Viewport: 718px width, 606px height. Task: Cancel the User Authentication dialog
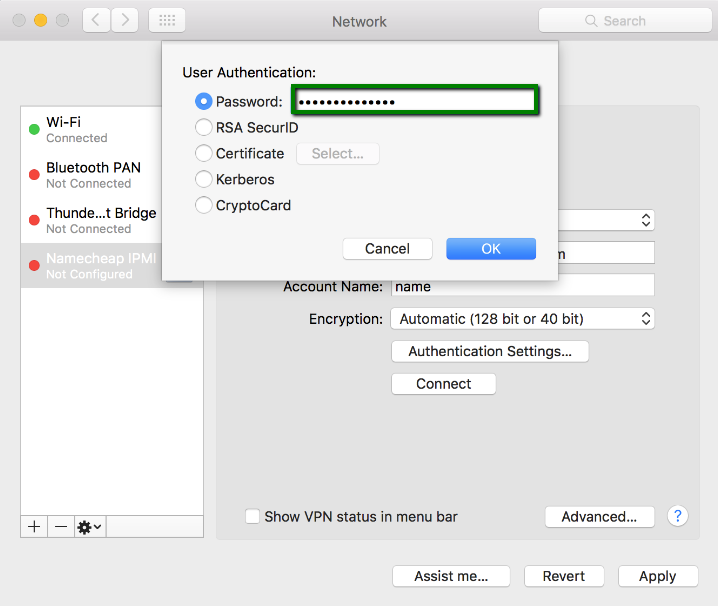tap(387, 249)
